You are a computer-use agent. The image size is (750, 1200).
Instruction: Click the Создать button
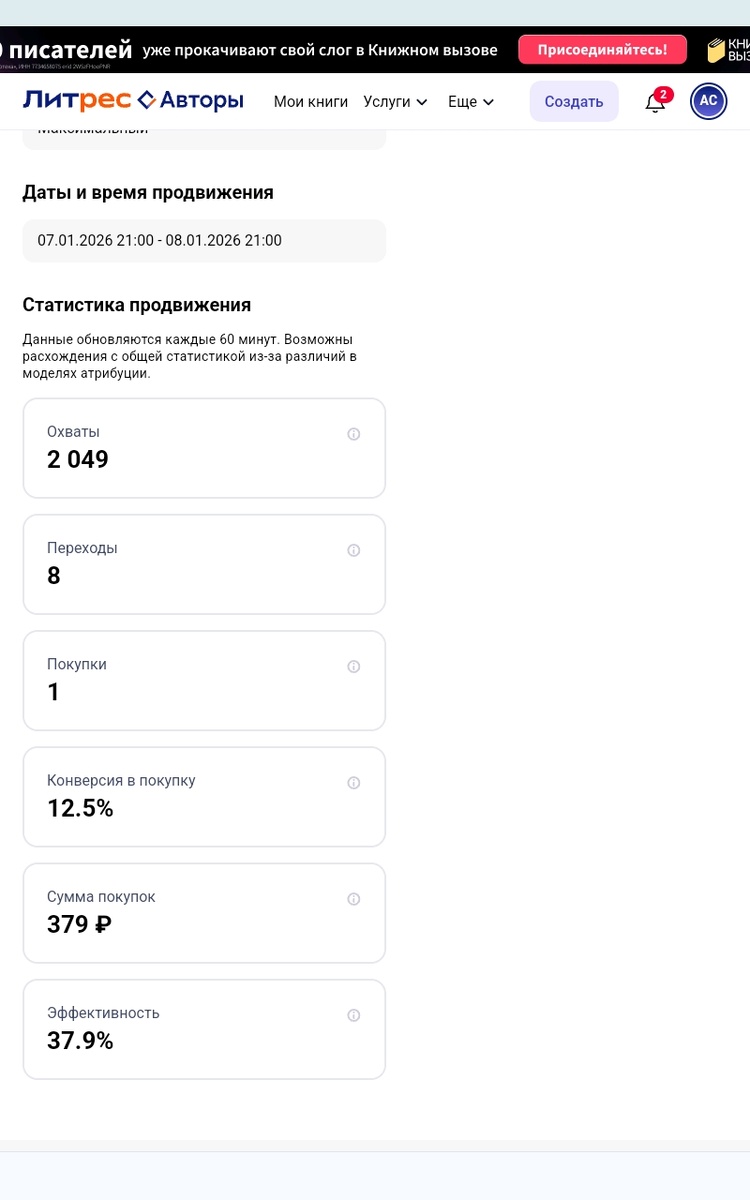(x=574, y=101)
